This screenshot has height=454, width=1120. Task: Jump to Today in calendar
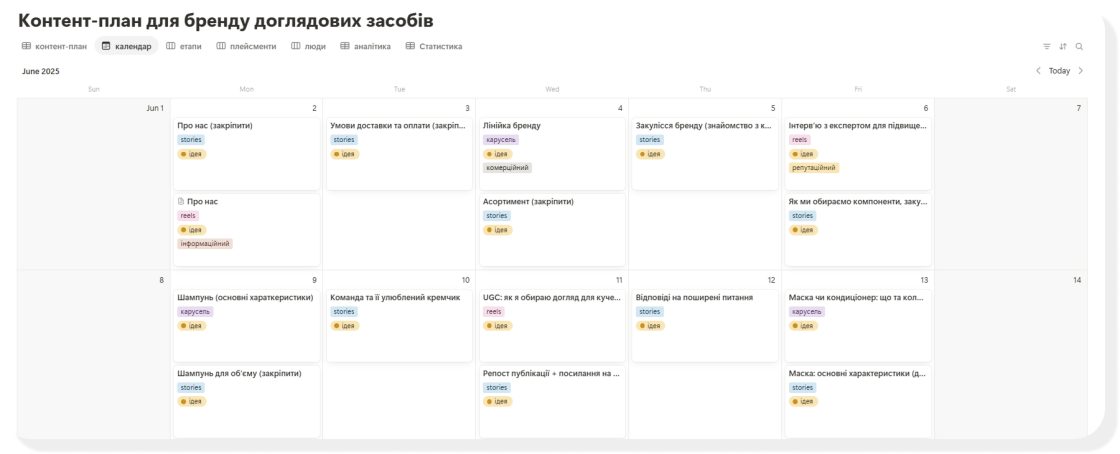click(x=1059, y=71)
